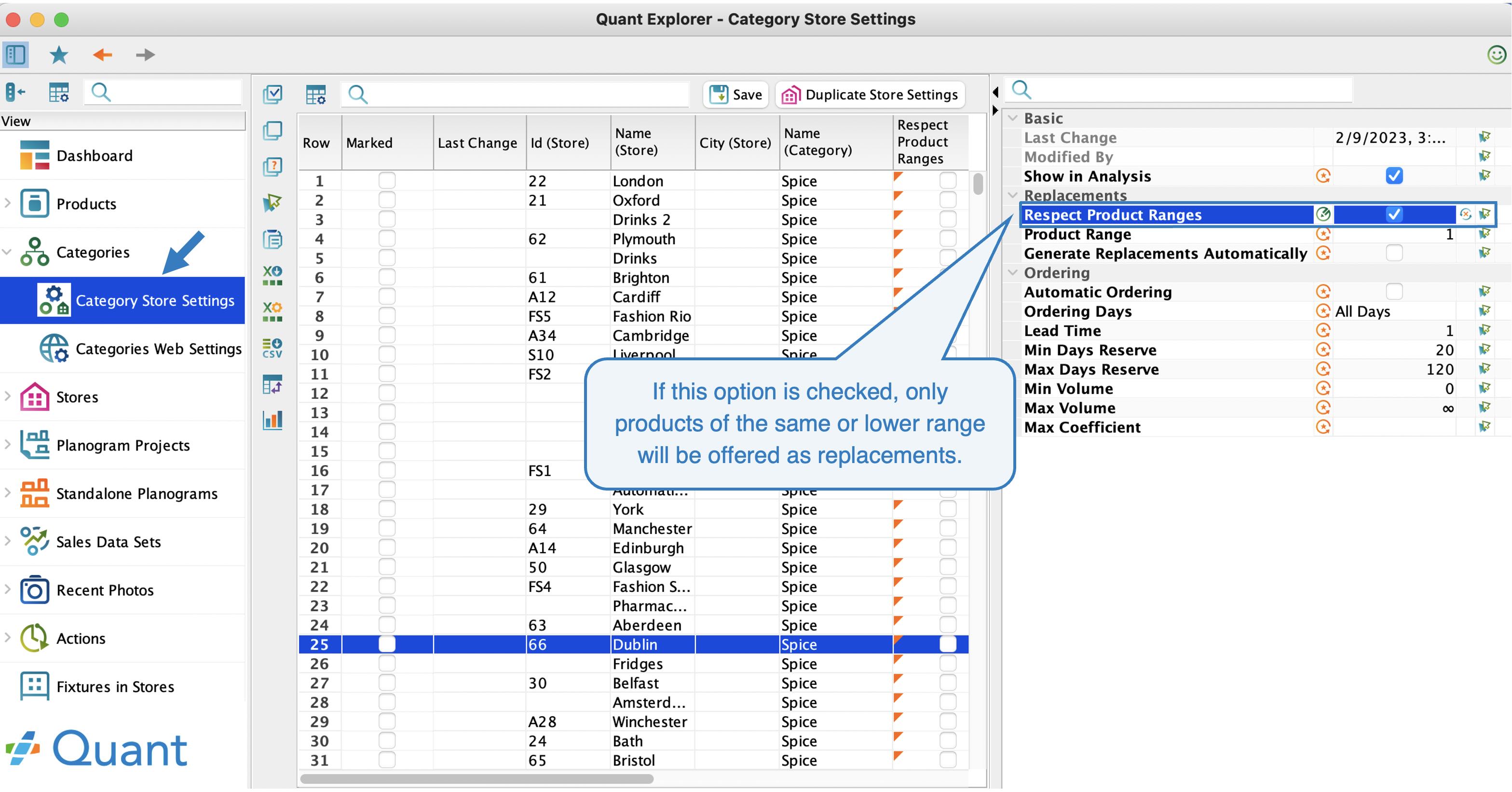The height and width of the screenshot is (792, 1512).
Task: Expand the Standalone Planograms node
Action: click(x=8, y=492)
